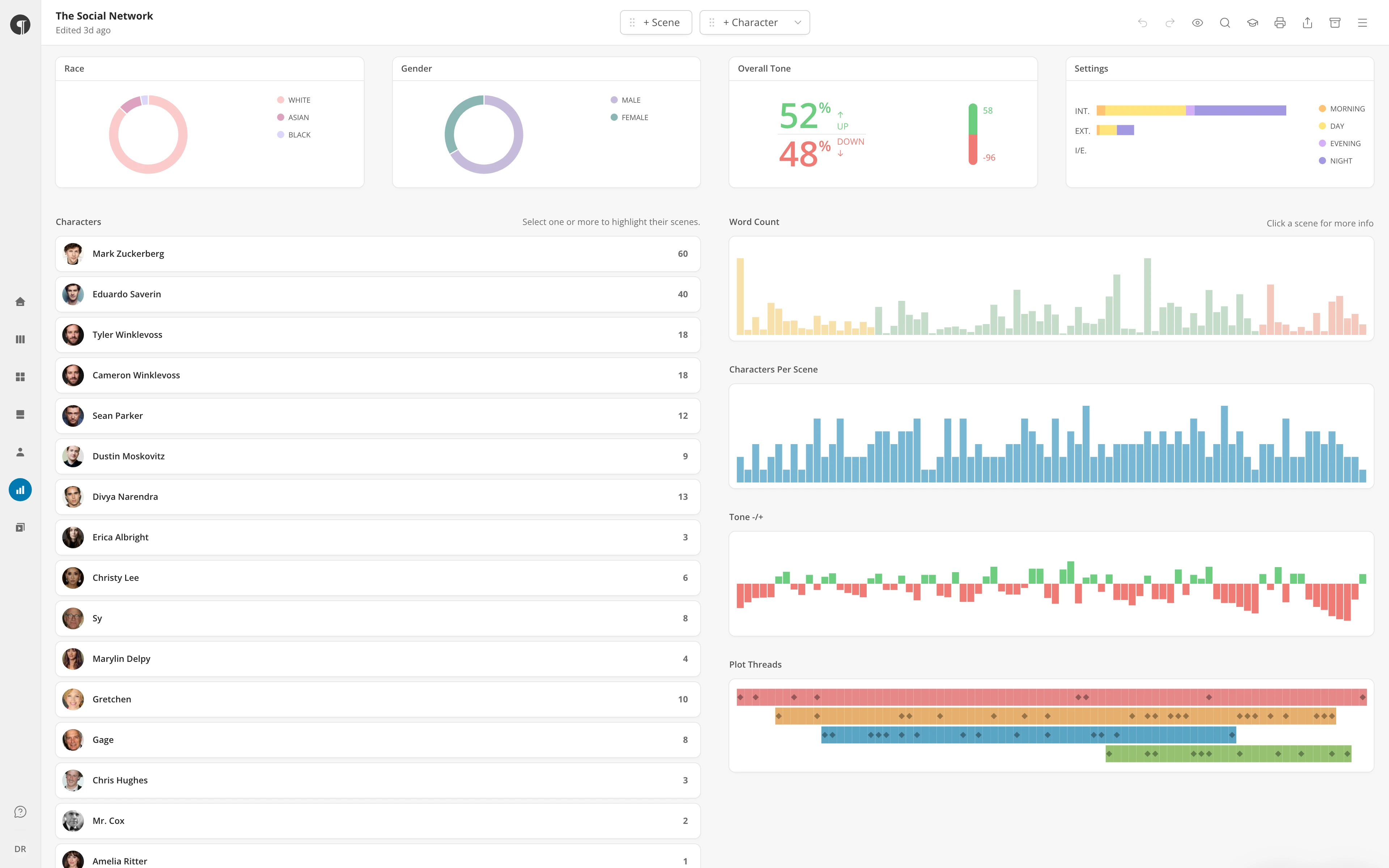The width and height of the screenshot is (1389, 868).
Task: Open the characters person icon in sidebar
Action: (20, 452)
